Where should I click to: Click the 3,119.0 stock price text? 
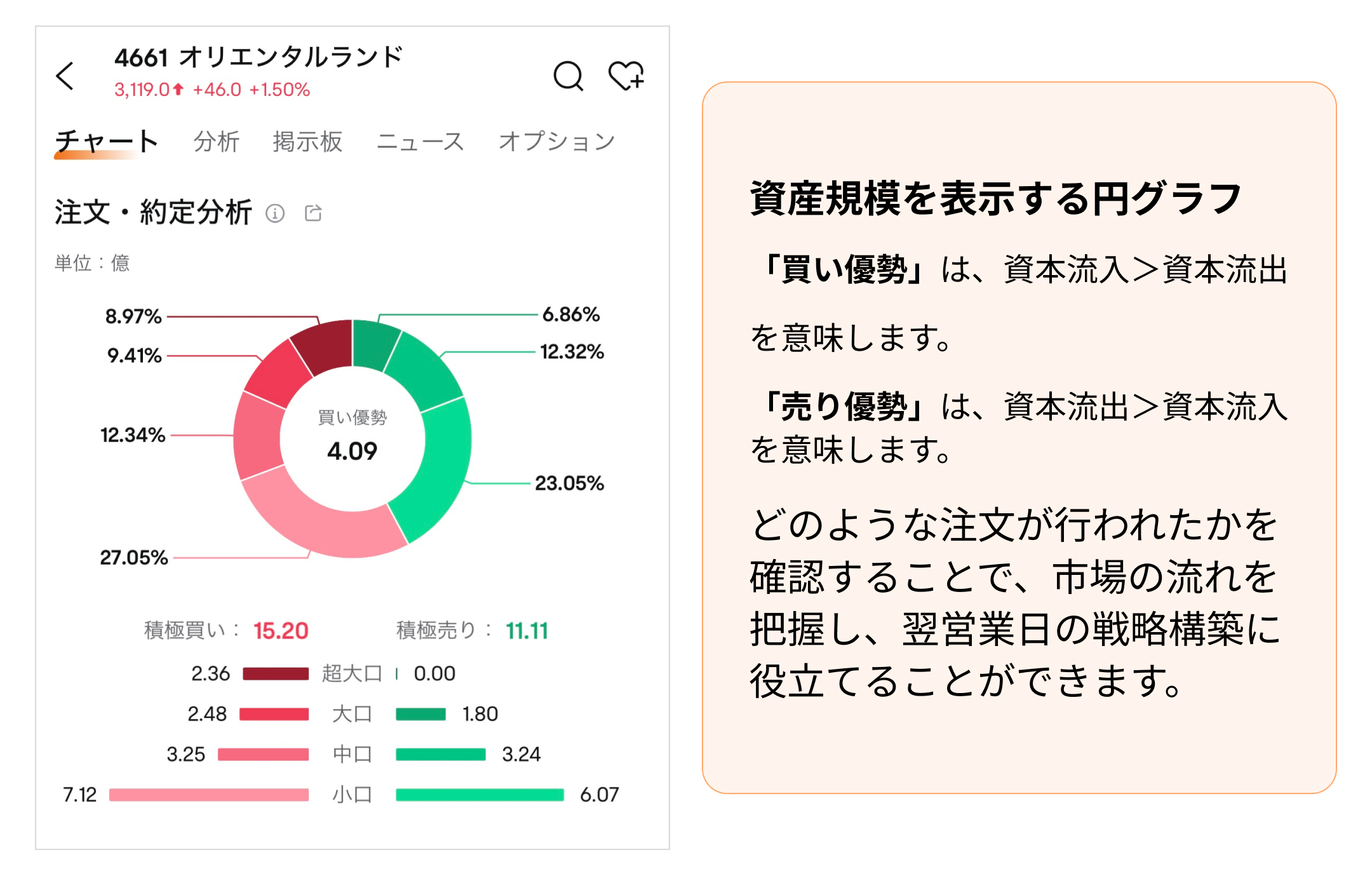[x=142, y=90]
